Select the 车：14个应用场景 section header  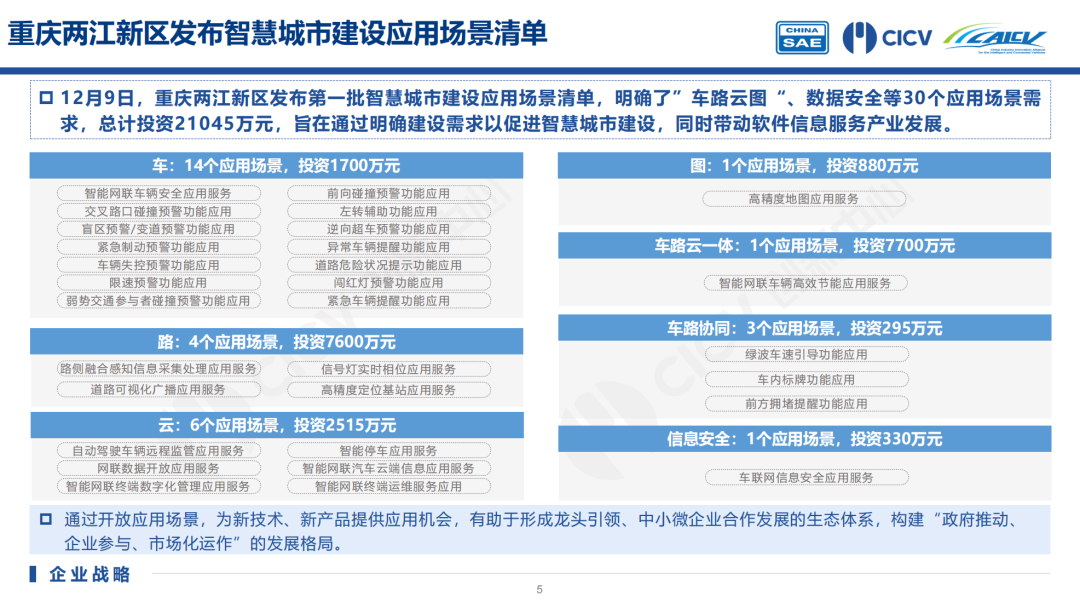tap(276, 166)
